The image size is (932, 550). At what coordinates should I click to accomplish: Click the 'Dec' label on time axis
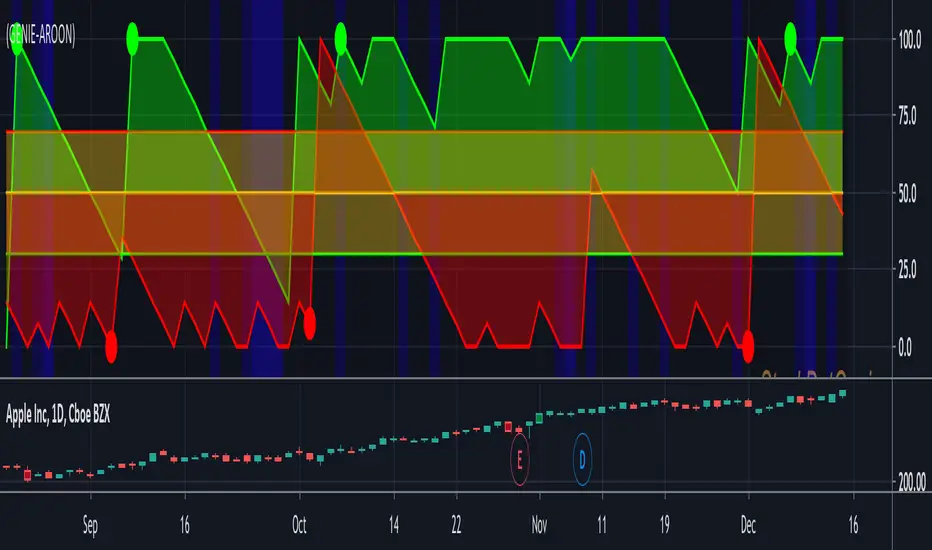click(x=748, y=525)
